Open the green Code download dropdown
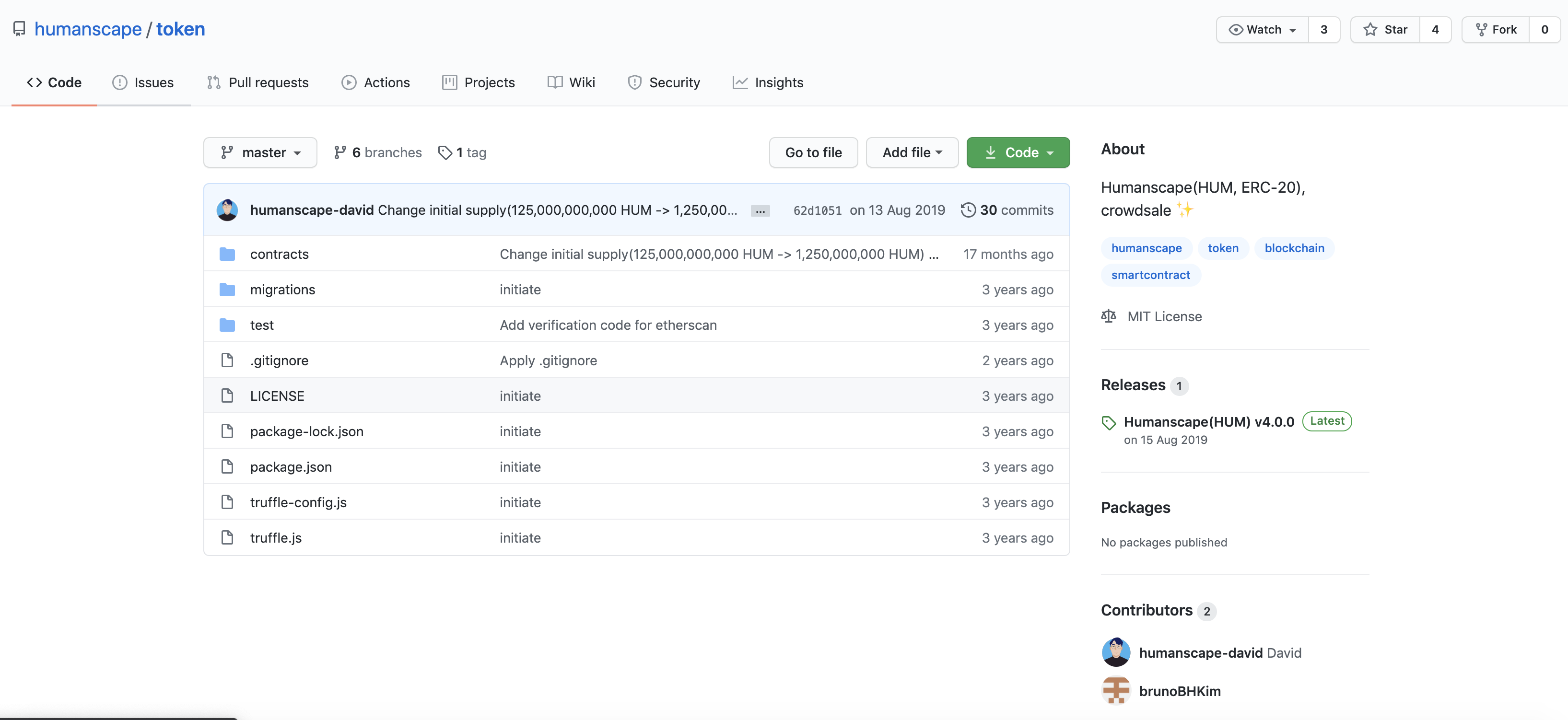 click(1018, 152)
